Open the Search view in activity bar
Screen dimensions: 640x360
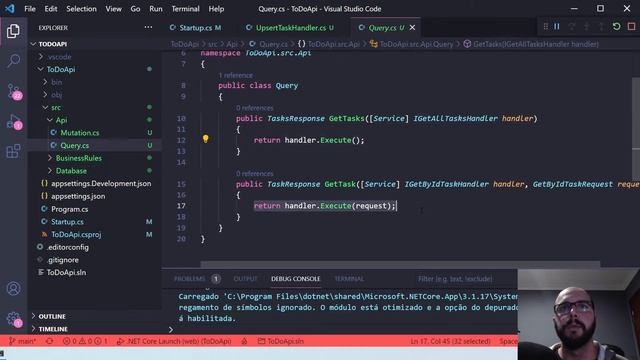tap(13, 61)
